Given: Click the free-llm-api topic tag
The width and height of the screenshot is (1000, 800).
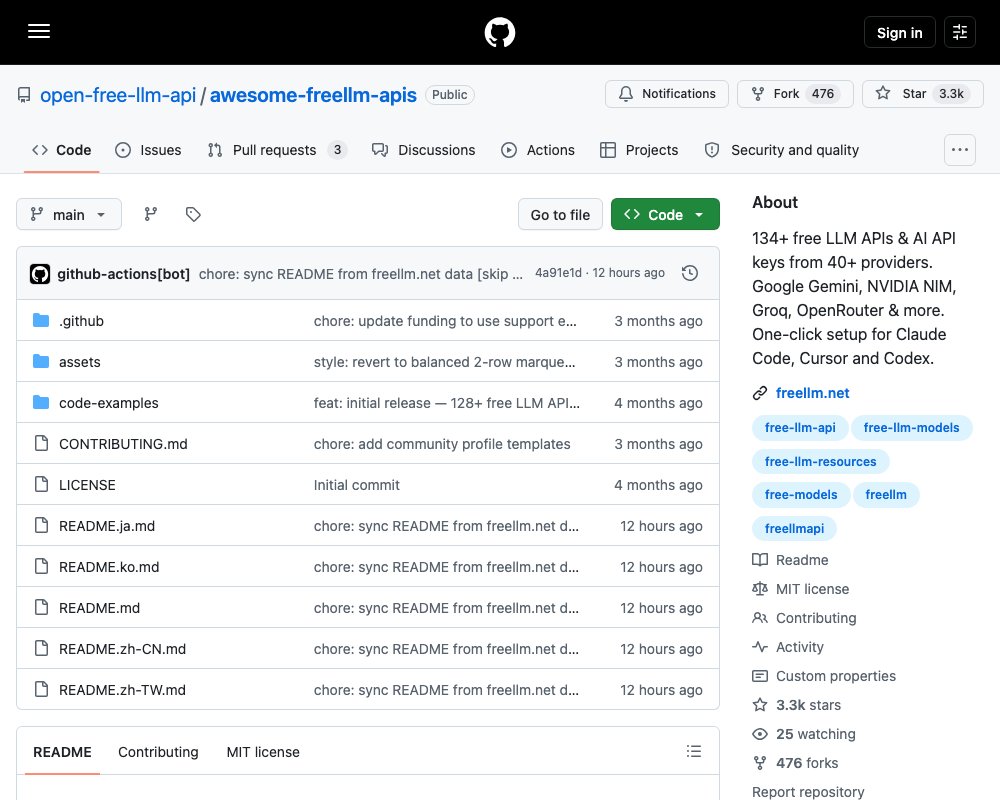Looking at the screenshot, I should click(x=800, y=427).
